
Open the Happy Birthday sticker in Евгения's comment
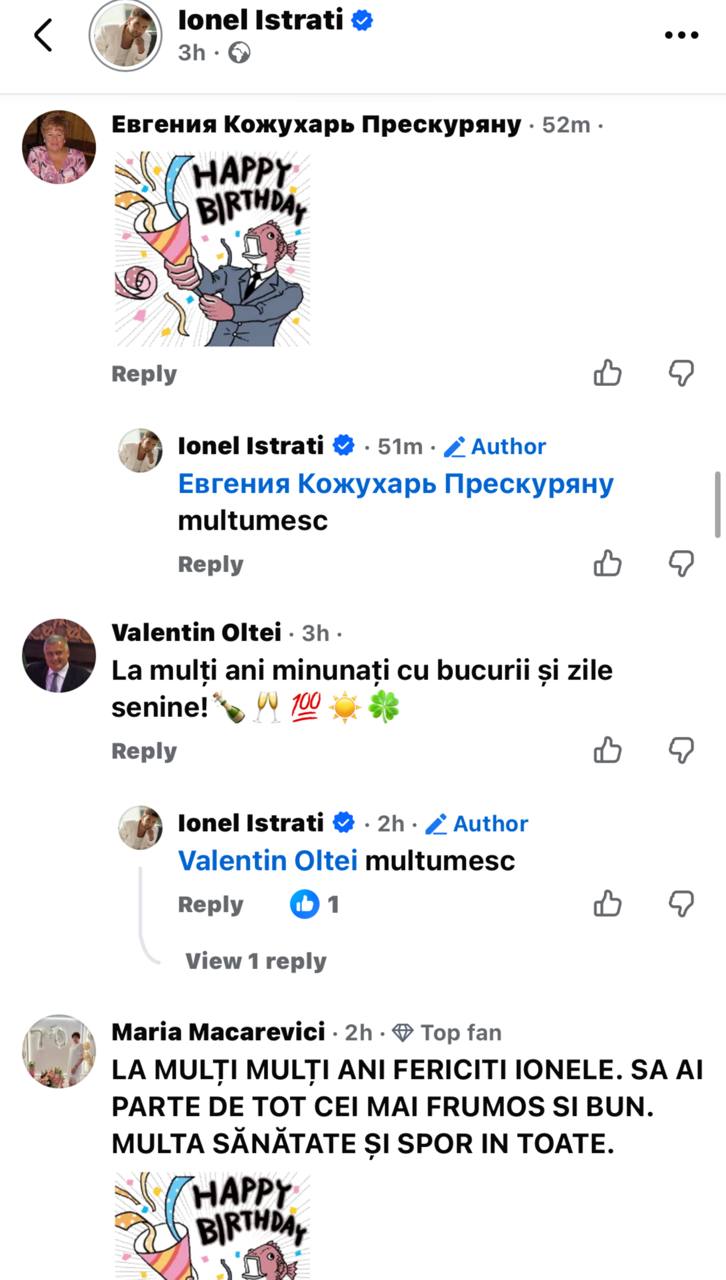[211, 249]
